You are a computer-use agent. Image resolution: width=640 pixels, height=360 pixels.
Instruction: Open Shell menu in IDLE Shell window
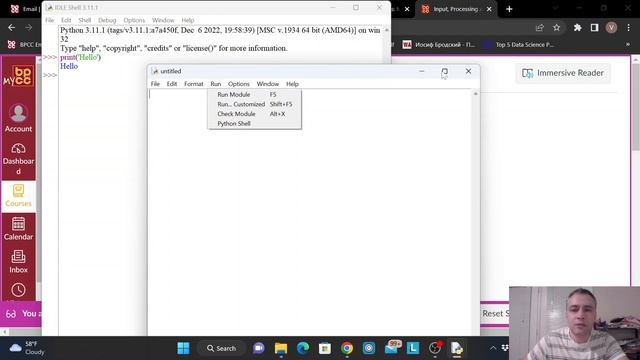[x=84, y=20]
